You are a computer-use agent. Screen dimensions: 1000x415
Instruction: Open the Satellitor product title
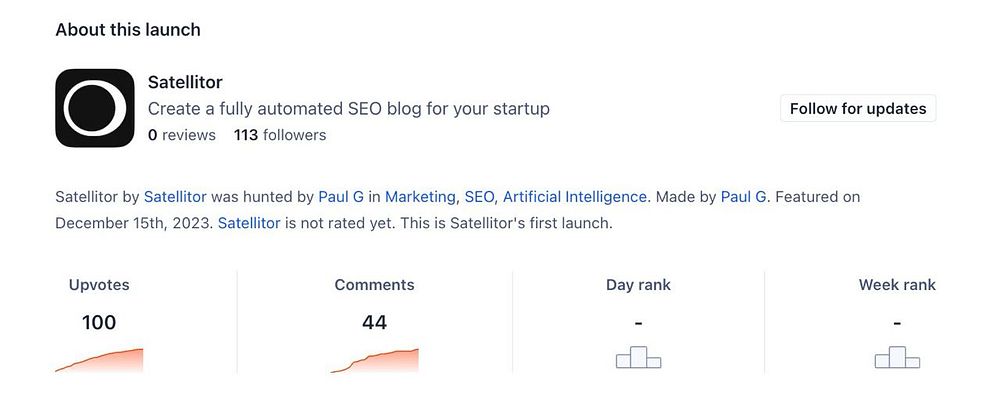185,82
